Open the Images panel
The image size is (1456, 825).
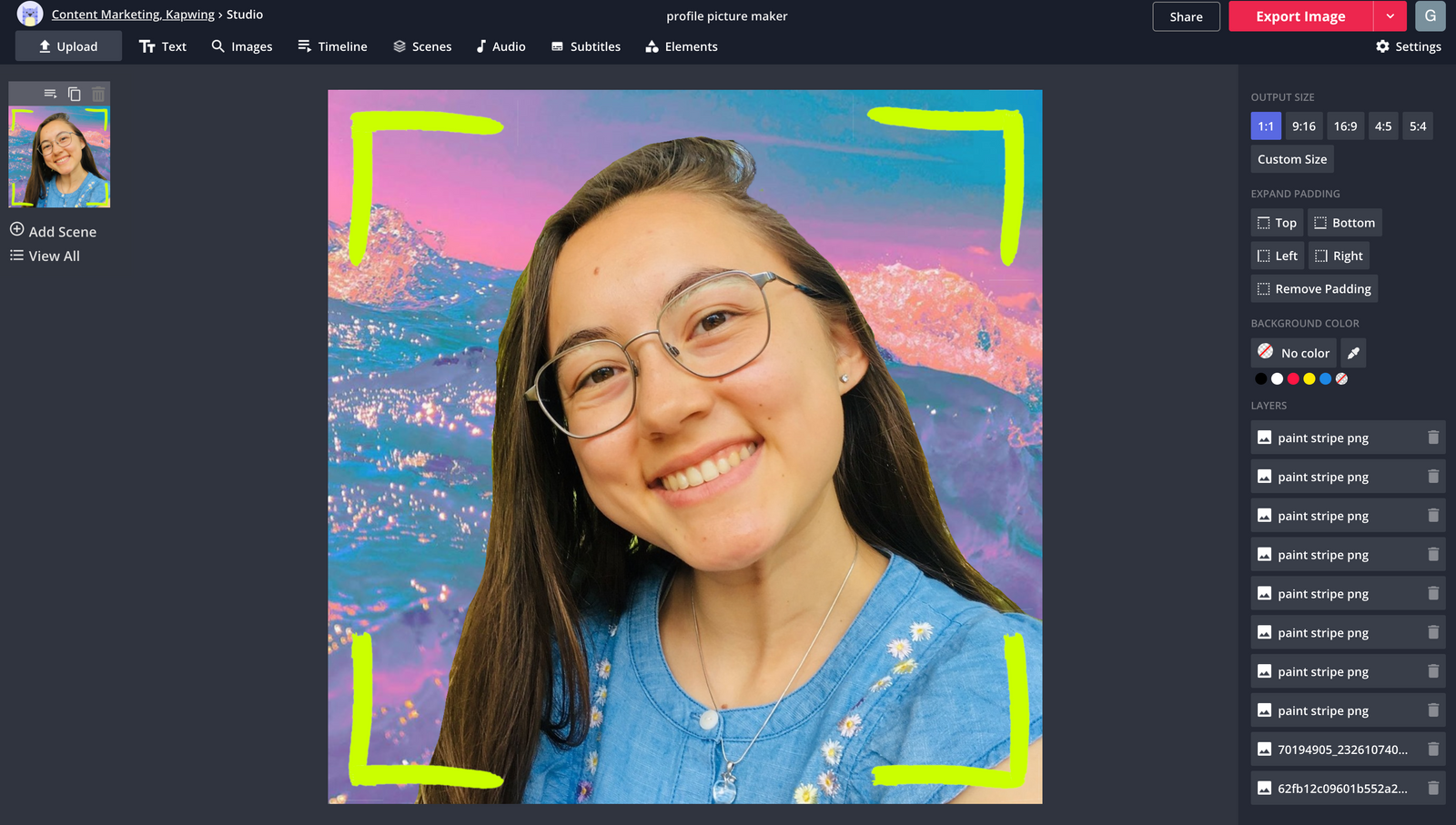tap(241, 46)
